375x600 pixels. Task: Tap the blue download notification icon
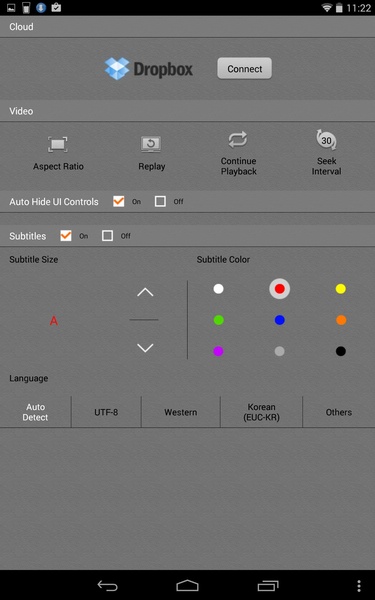41,7
